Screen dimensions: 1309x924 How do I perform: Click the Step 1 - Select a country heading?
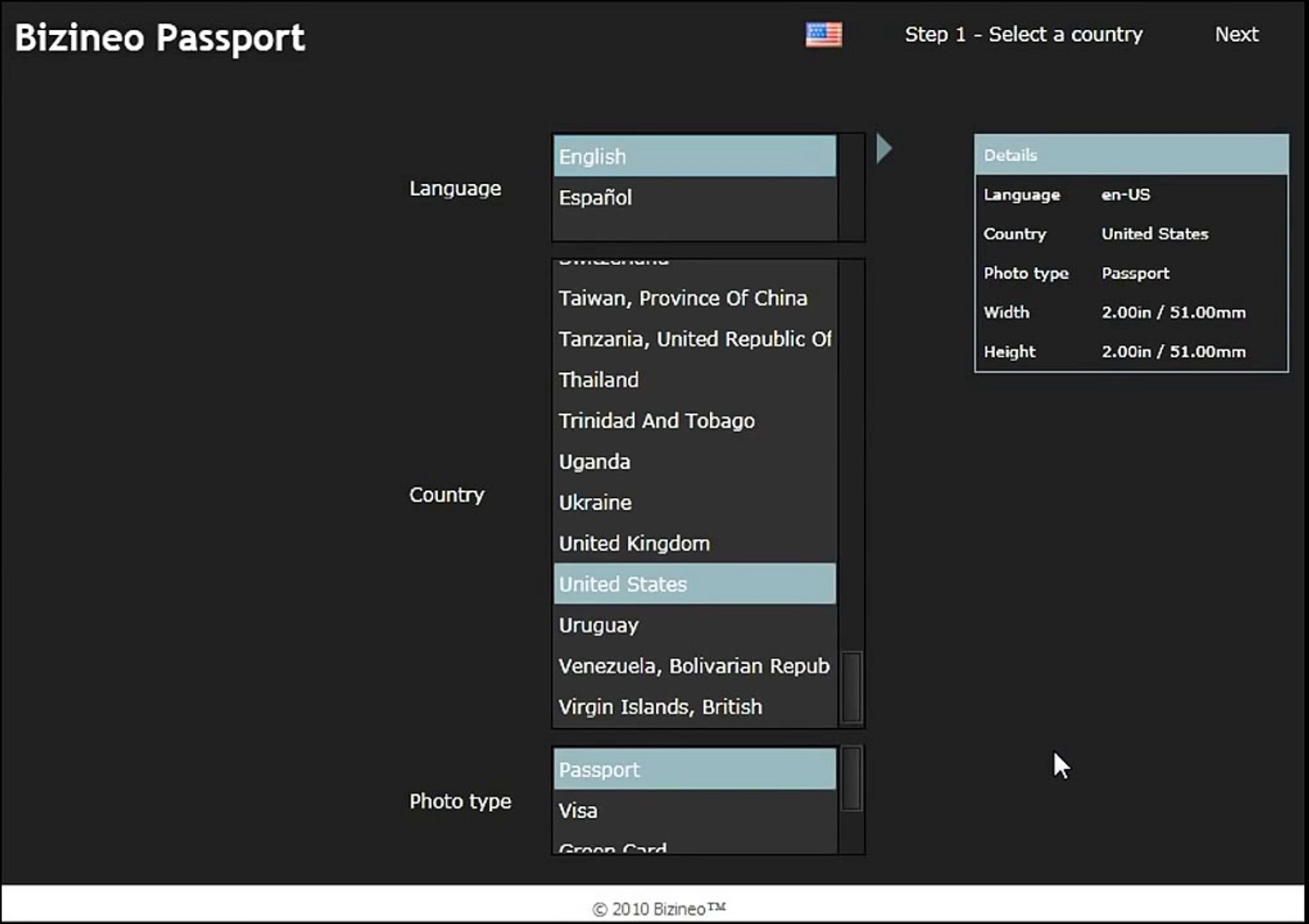coord(1023,34)
